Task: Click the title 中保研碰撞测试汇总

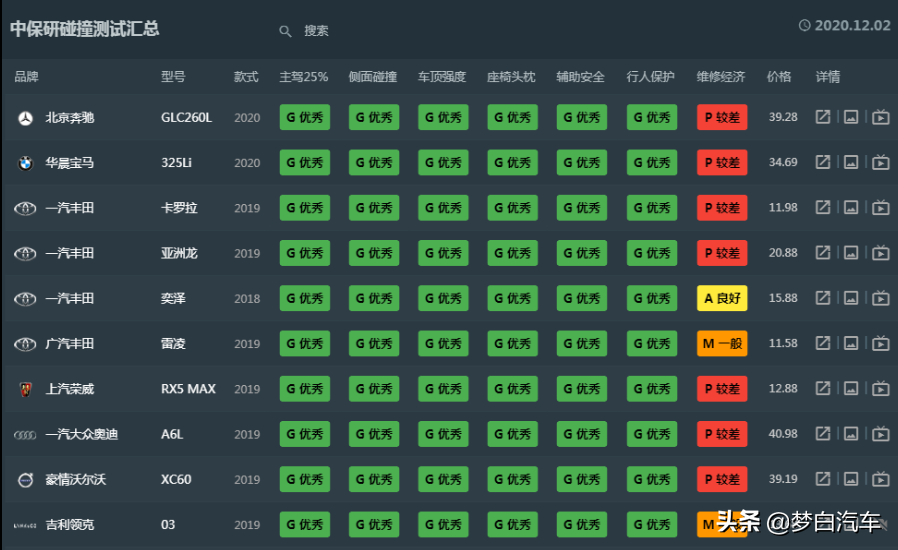Action: (85, 29)
